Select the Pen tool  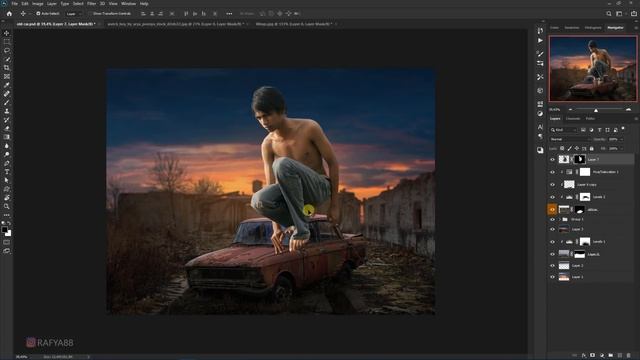pos(7,163)
